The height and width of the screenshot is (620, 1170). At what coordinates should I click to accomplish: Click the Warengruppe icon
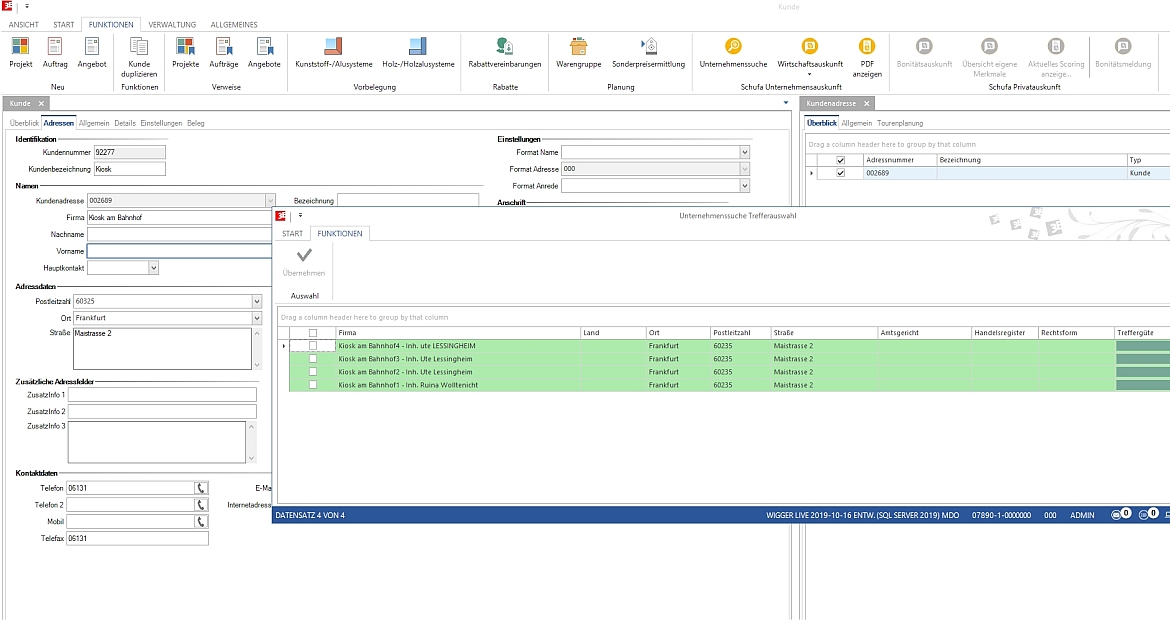tap(578, 47)
